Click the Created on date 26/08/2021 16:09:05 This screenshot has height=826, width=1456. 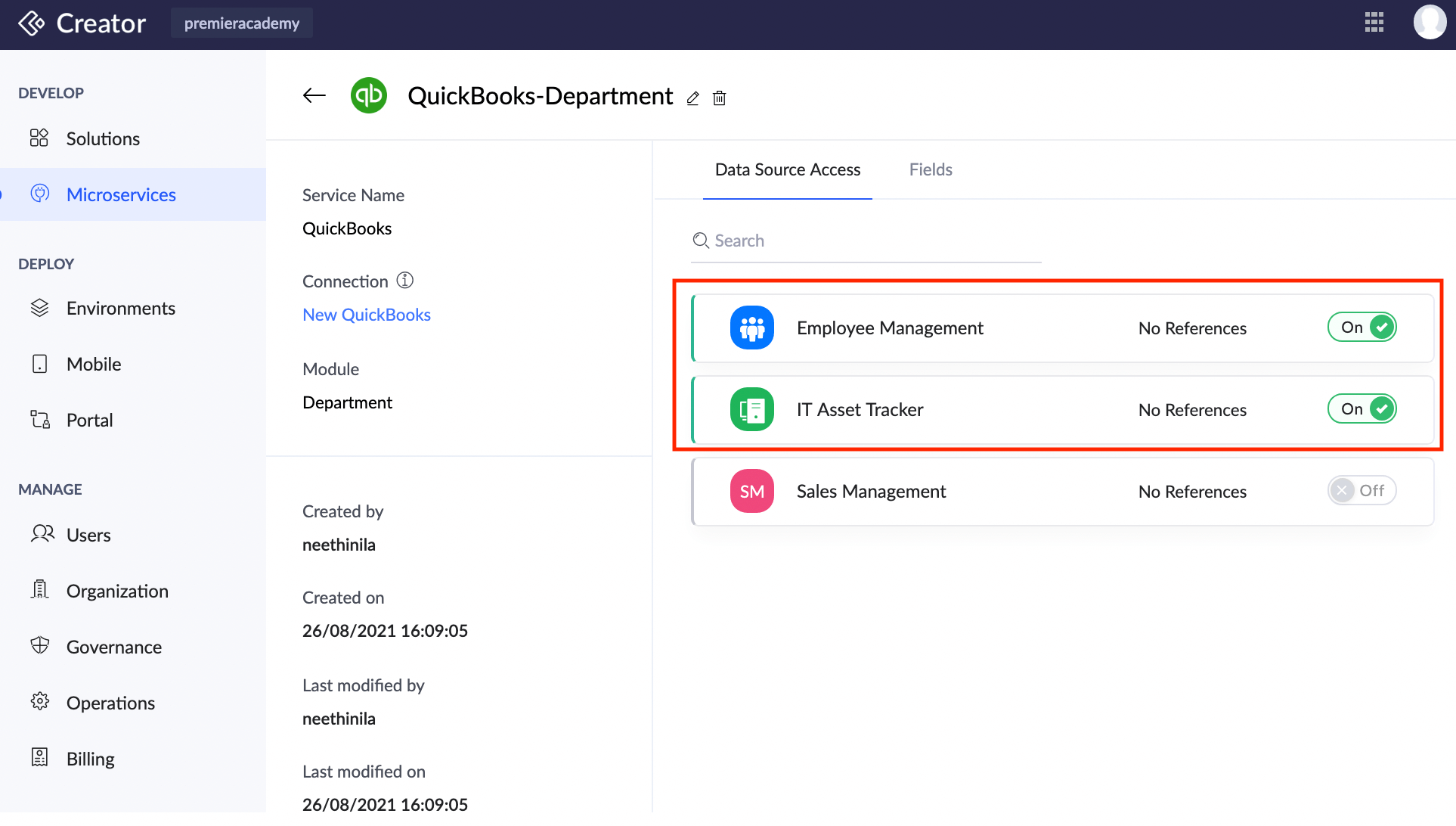(x=385, y=631)
